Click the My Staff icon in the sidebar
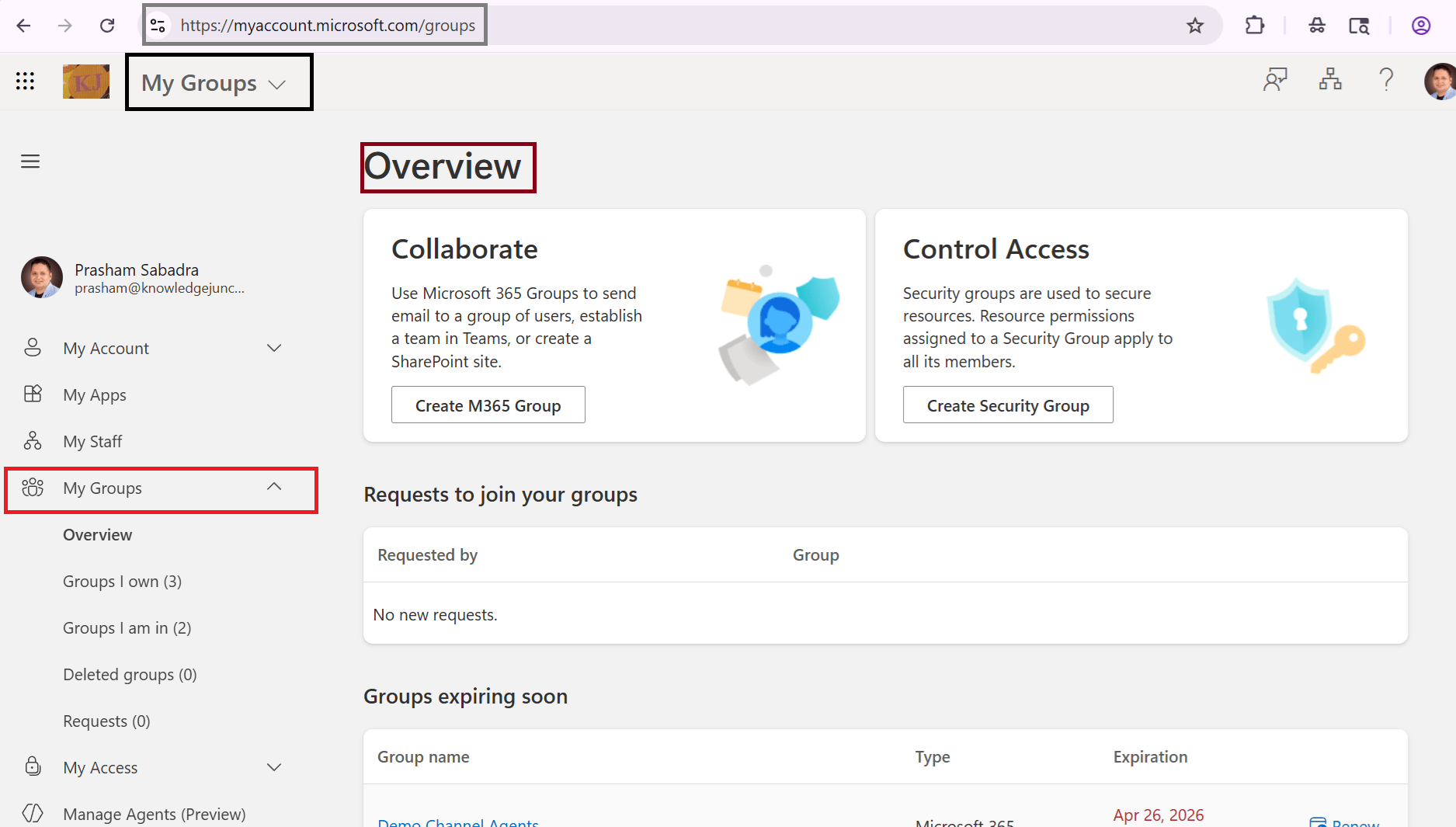Screen dimensions: 1456x827 point(33,441)
